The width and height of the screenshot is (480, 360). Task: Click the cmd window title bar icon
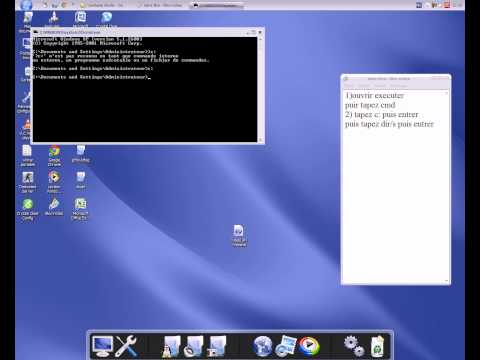coord(36,32)
